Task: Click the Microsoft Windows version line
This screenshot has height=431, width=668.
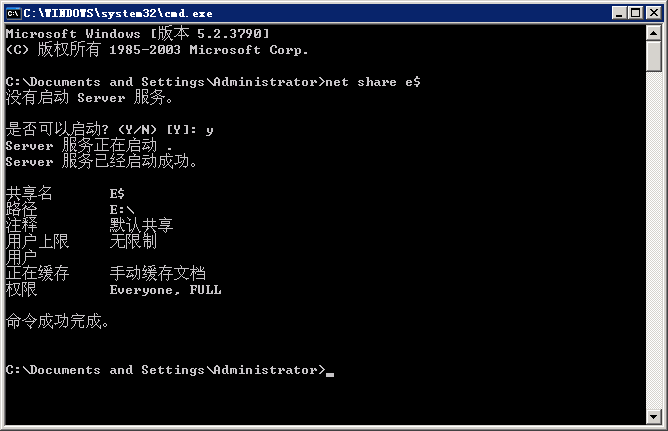Action: coord(137,33)
